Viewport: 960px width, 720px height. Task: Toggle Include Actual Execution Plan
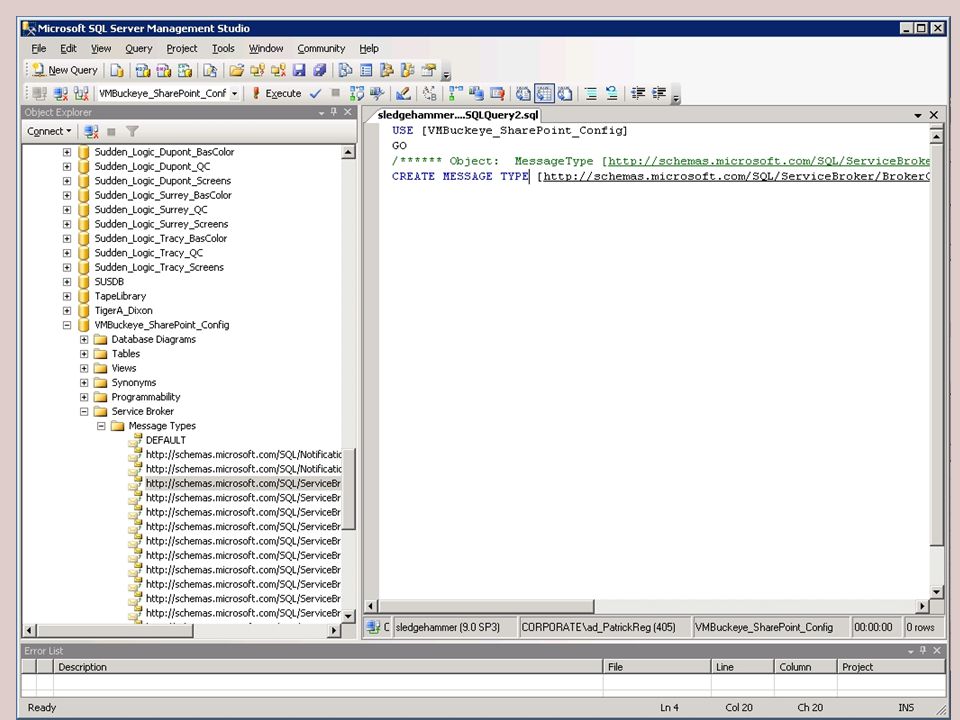[456, 94]
